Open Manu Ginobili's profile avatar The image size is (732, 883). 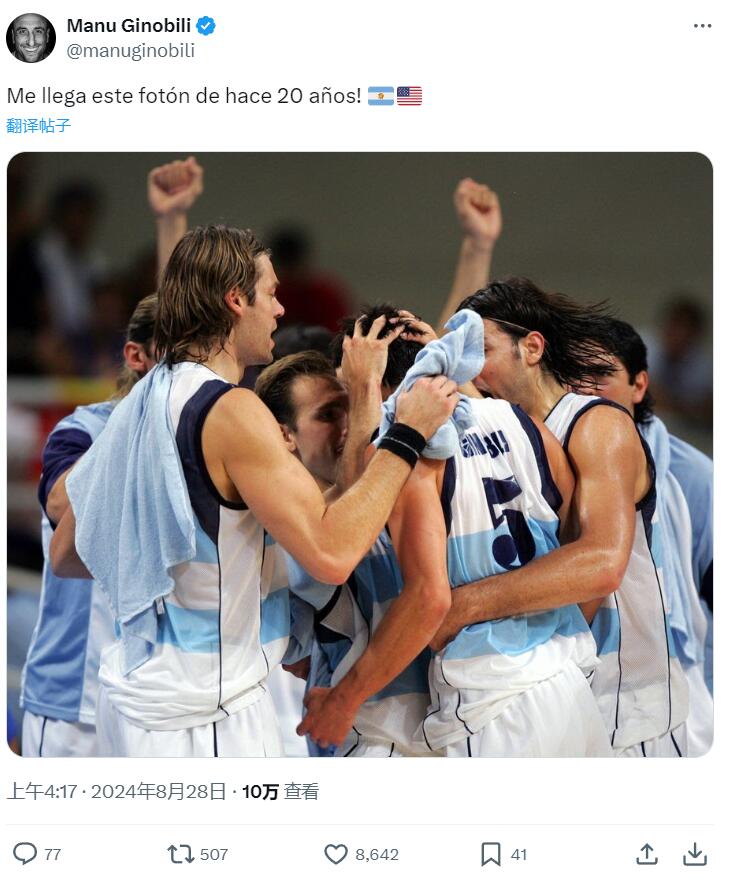[x=31, y=38]
